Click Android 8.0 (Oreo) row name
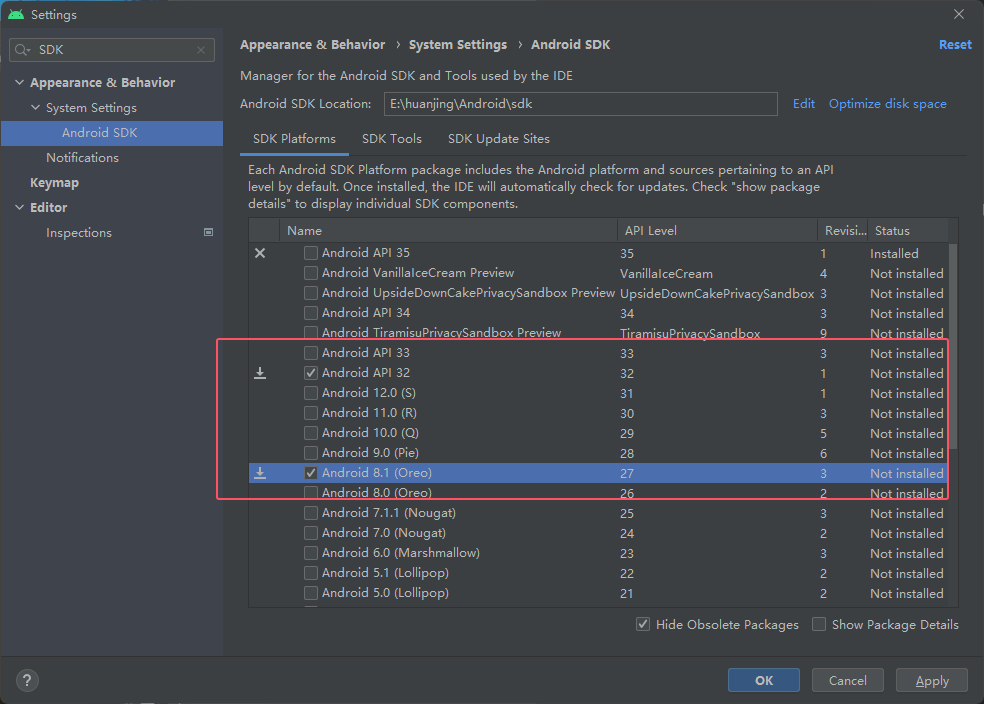The width and height of the screenshot is (984, 704). pos(377,493)
